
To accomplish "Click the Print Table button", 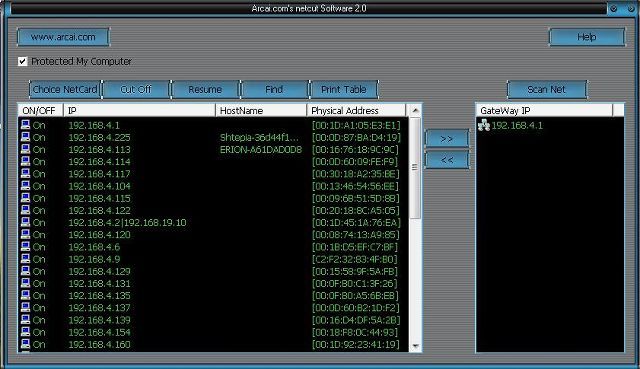I will 344,89.
